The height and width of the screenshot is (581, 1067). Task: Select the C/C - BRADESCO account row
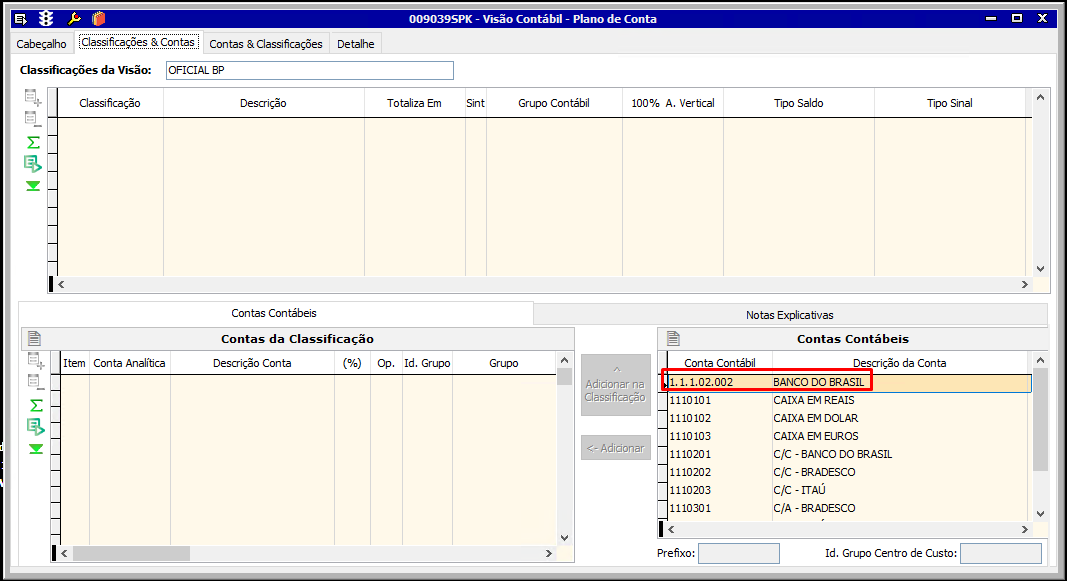click(x=813, y=472)
